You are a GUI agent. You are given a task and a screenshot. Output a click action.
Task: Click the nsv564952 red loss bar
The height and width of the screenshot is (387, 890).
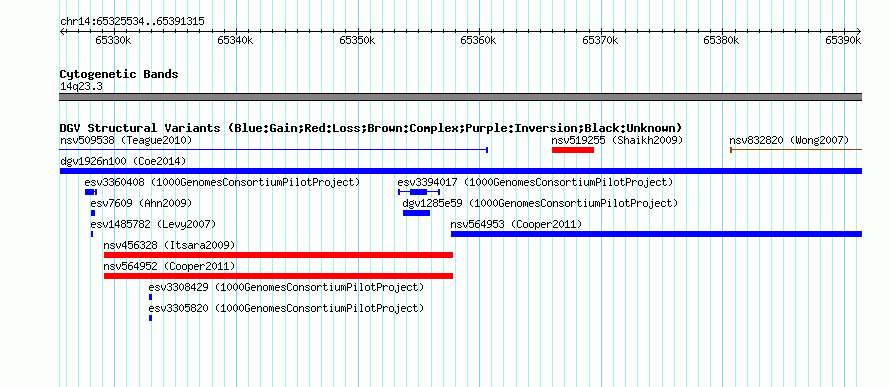pos(278,276)
